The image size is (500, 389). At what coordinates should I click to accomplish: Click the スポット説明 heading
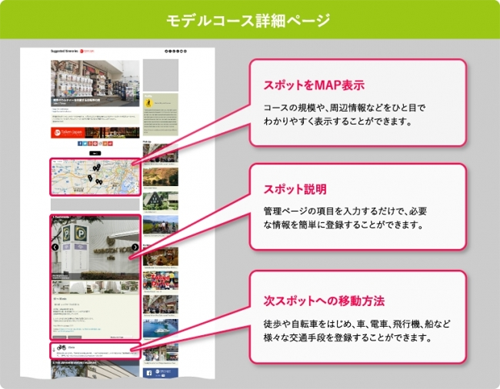coord(295,189)
